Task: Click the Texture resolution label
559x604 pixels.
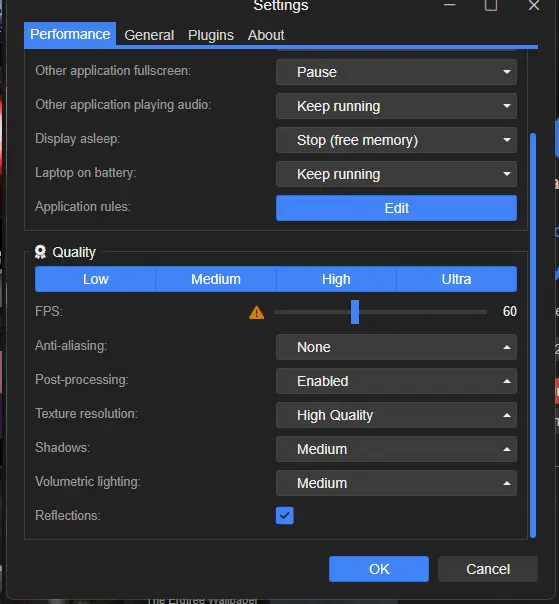Action: coord(86,414)
